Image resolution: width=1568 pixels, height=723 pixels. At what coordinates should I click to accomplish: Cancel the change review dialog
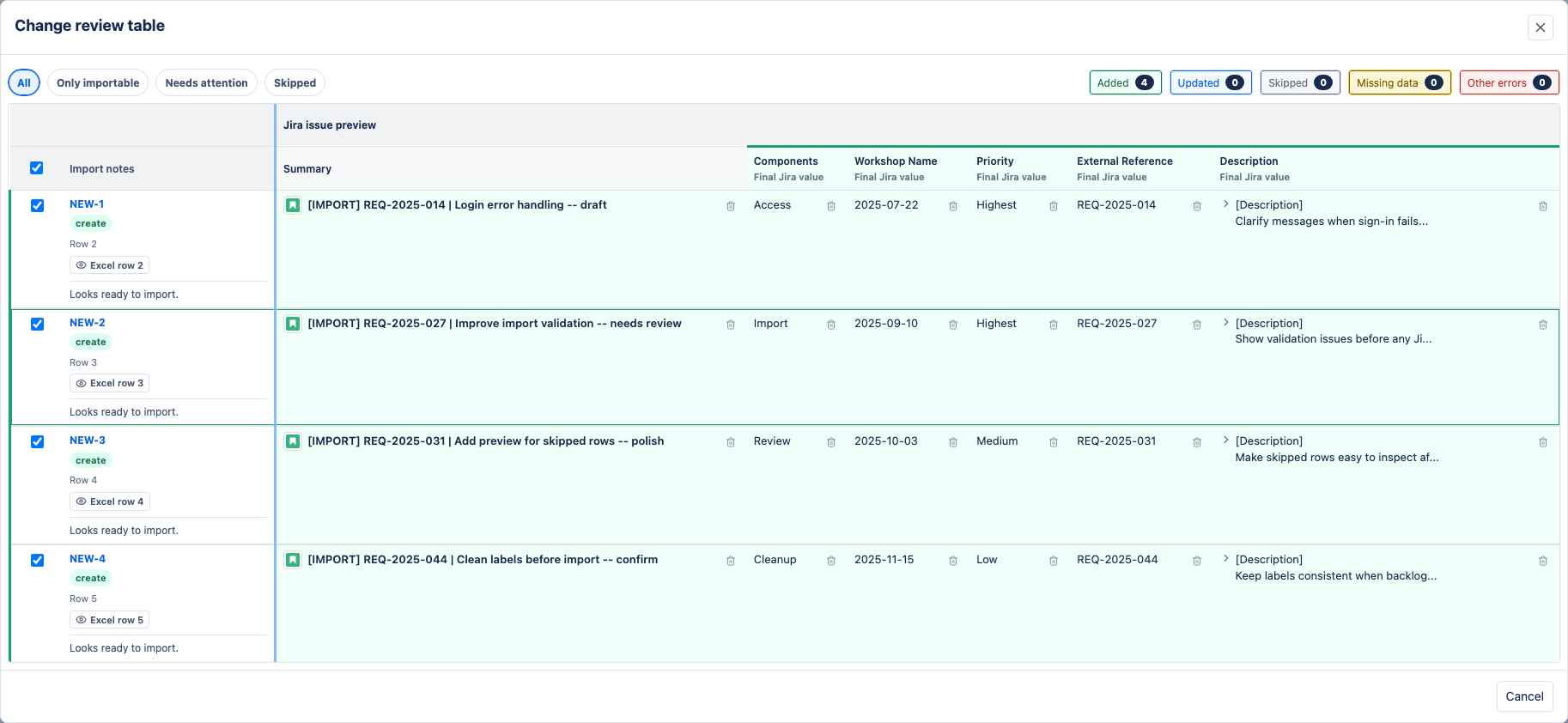1524,696
